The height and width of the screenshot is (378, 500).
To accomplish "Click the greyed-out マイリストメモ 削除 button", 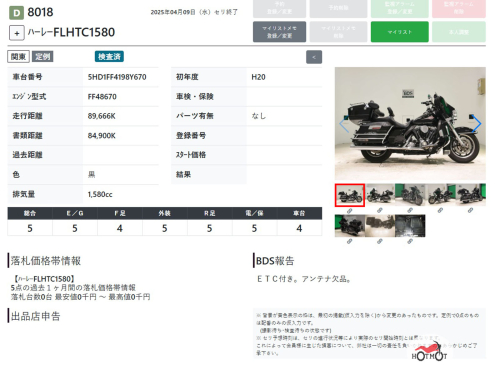I will click(x=338, y=32).
